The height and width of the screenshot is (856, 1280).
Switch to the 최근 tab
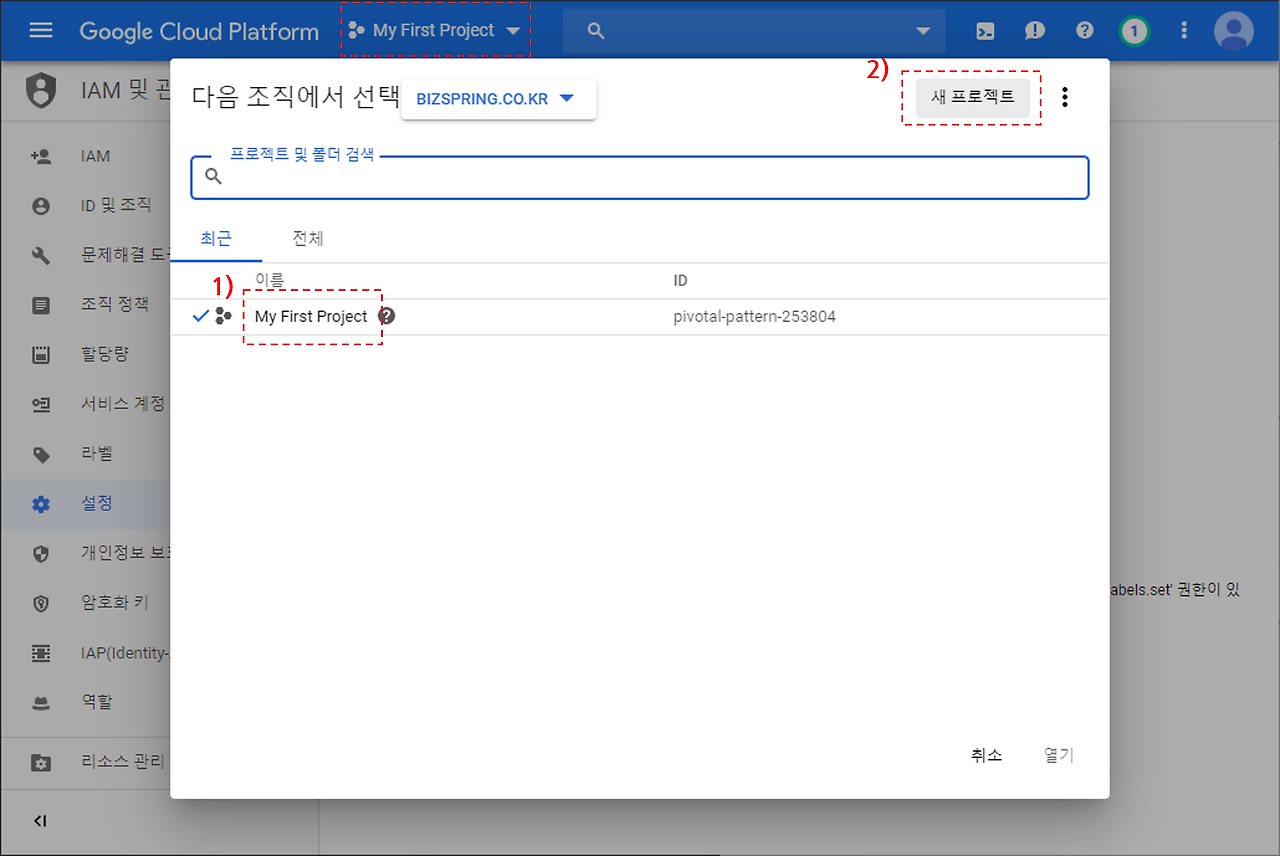[216, 238]
